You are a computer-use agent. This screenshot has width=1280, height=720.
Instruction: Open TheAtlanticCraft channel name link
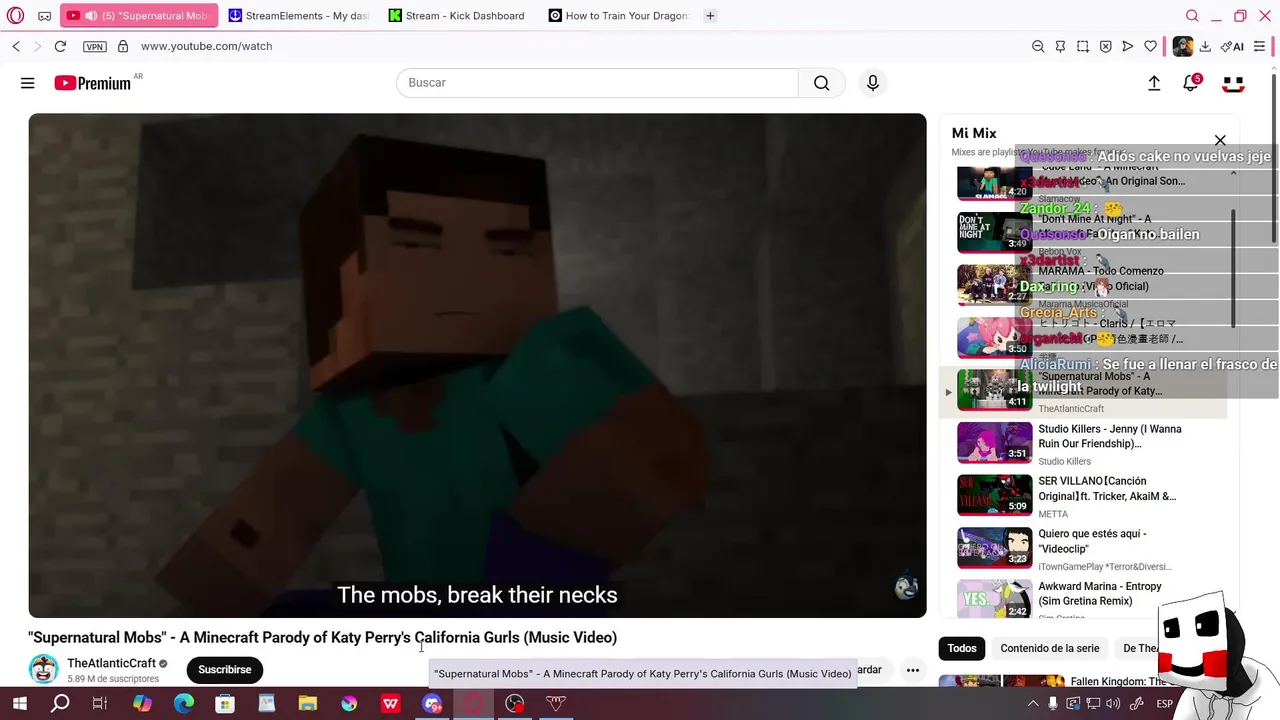(x=112, y=663)
